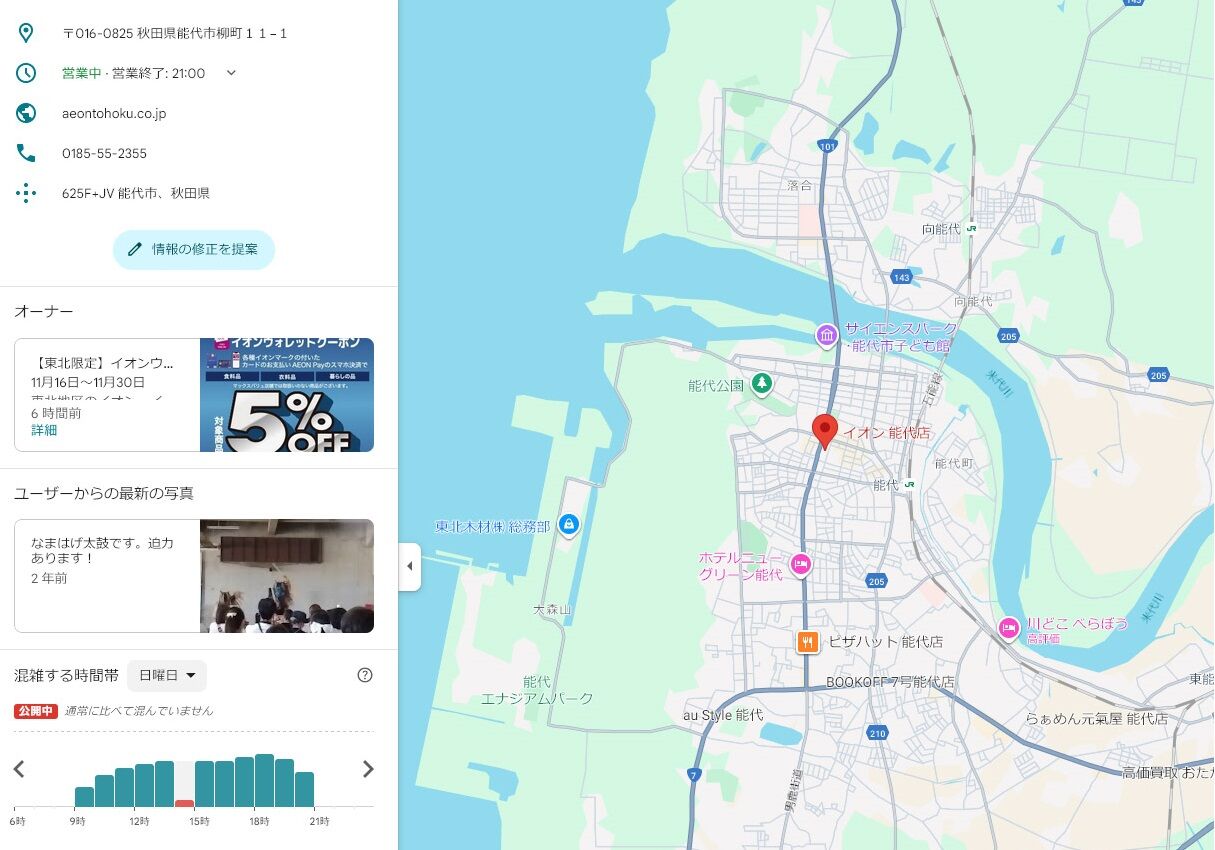The width and height of the screenshot is (1215, 850).
Task: Click the globe website icon
Action: pyautogui.click(x=26, y=113)
